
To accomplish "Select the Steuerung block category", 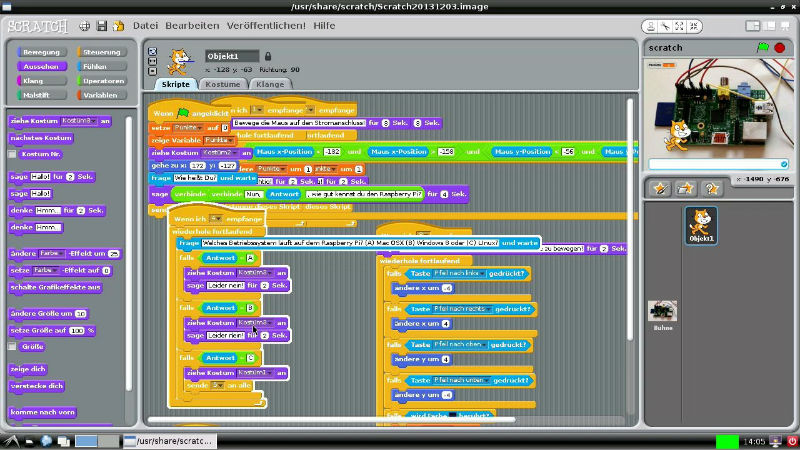I will [x=102, y=52].
